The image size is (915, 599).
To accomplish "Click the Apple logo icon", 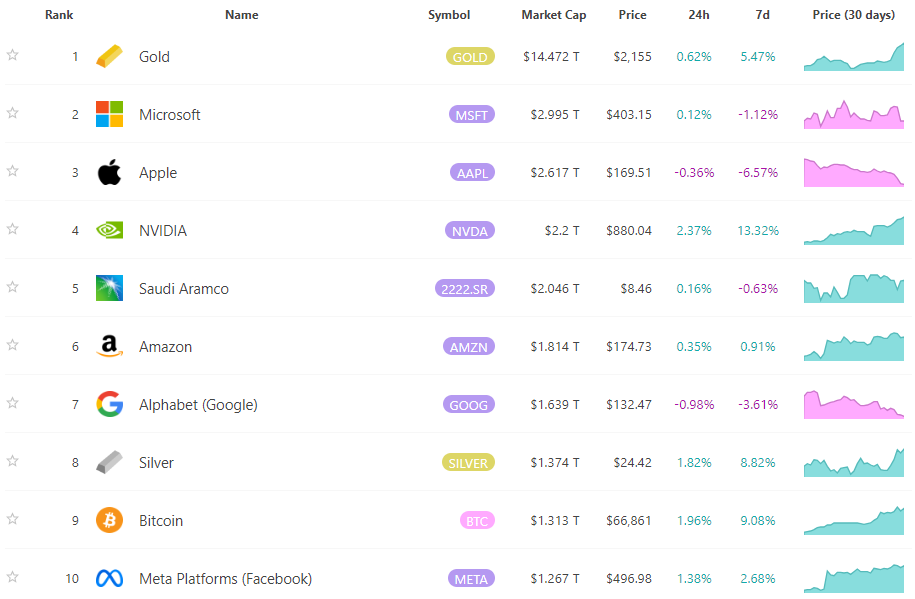I will click(109, 173).
